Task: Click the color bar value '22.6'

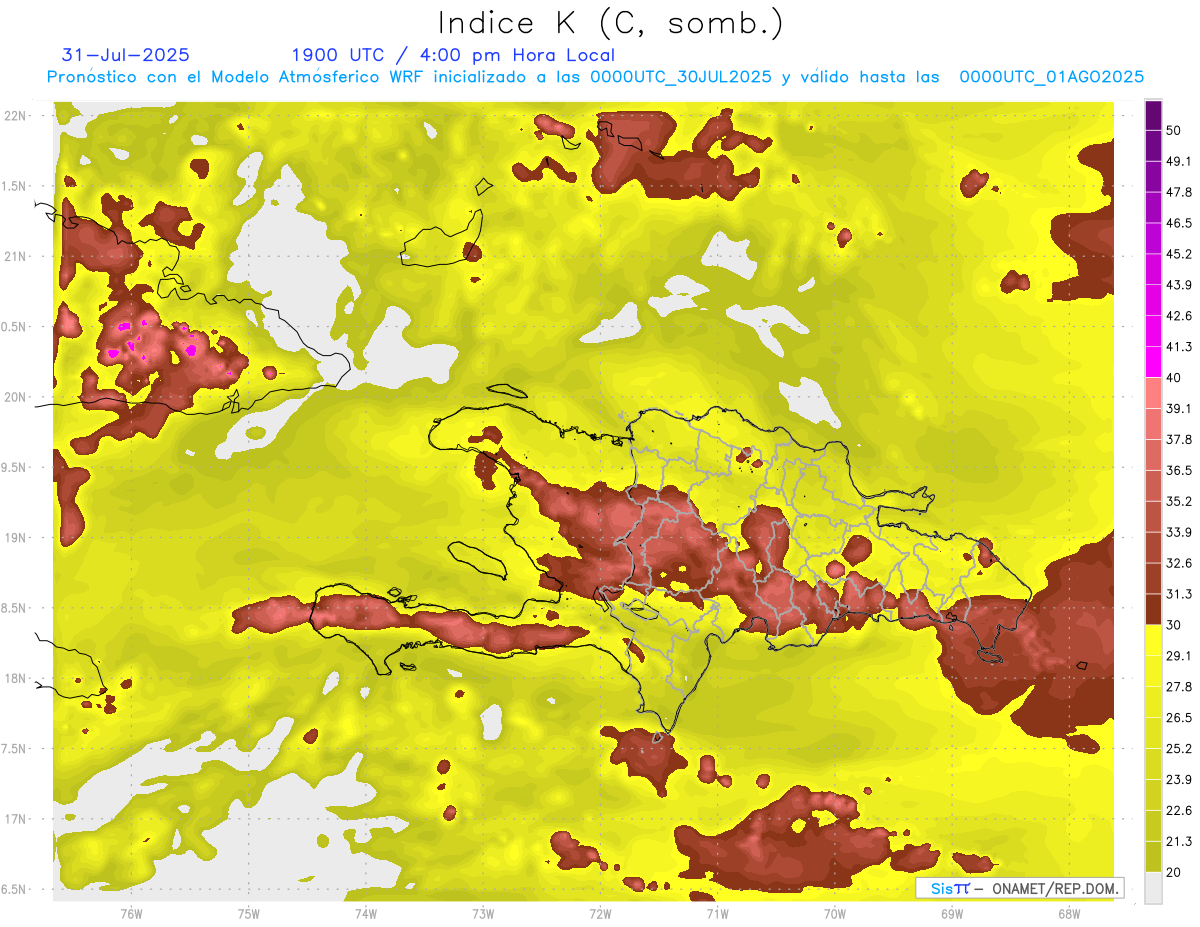Action: click(1177, 811)
